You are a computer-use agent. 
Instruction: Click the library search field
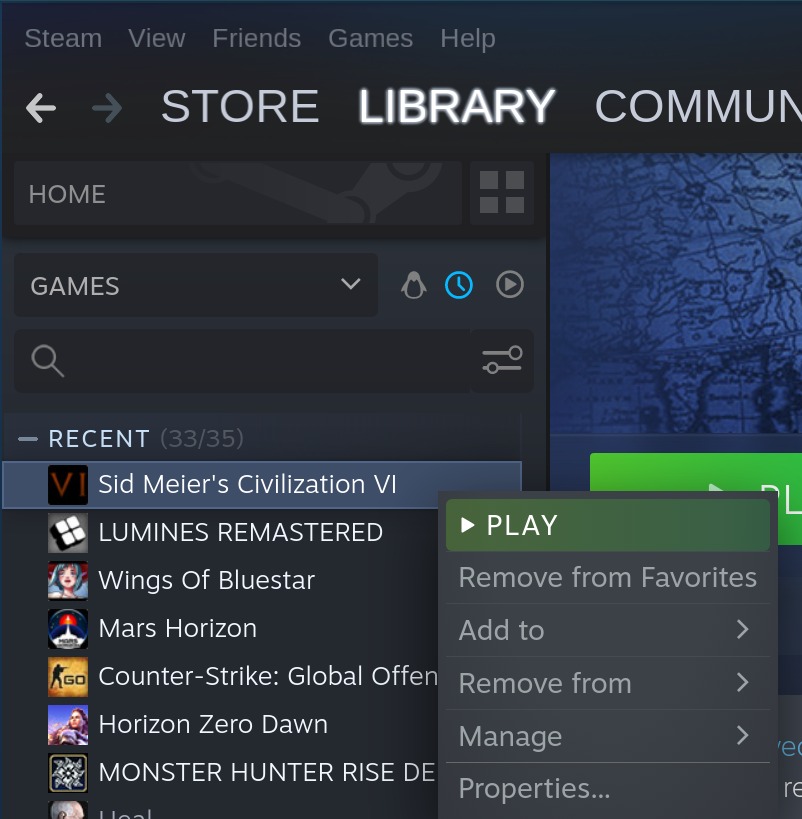pyautogui.click(x=242, y=360)
